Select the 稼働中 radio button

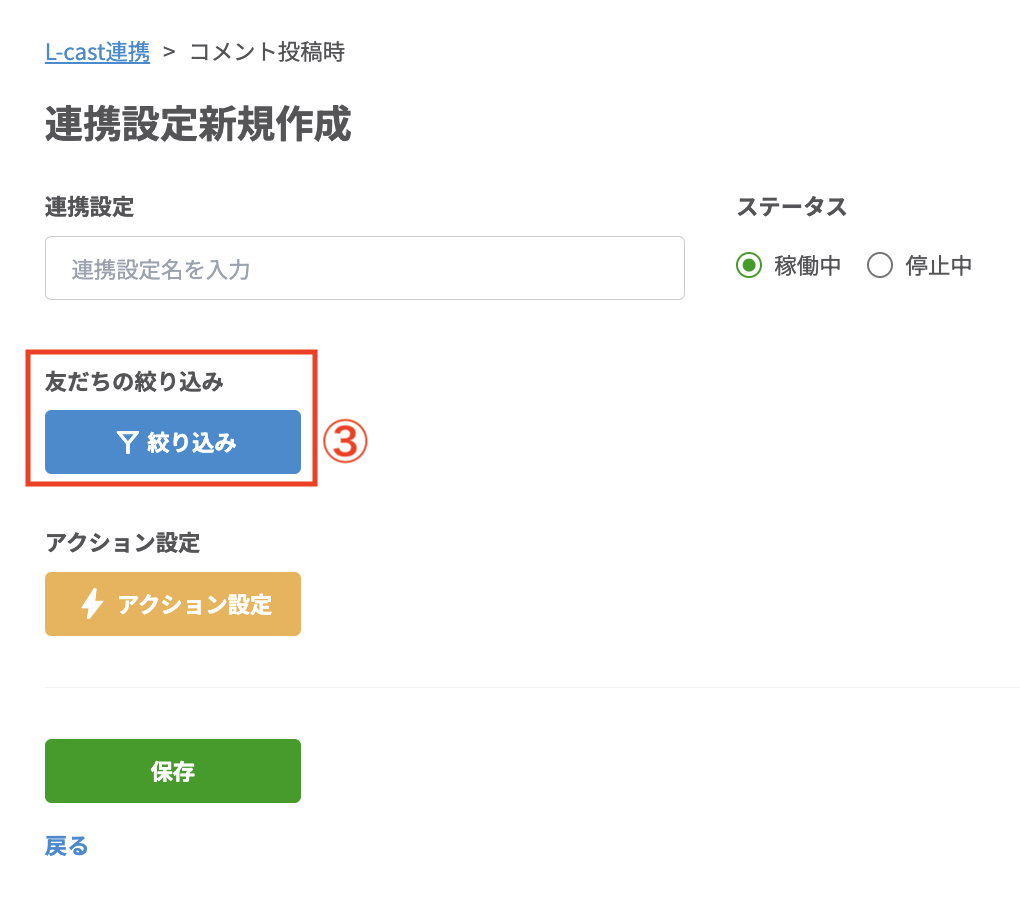(749, 266)
